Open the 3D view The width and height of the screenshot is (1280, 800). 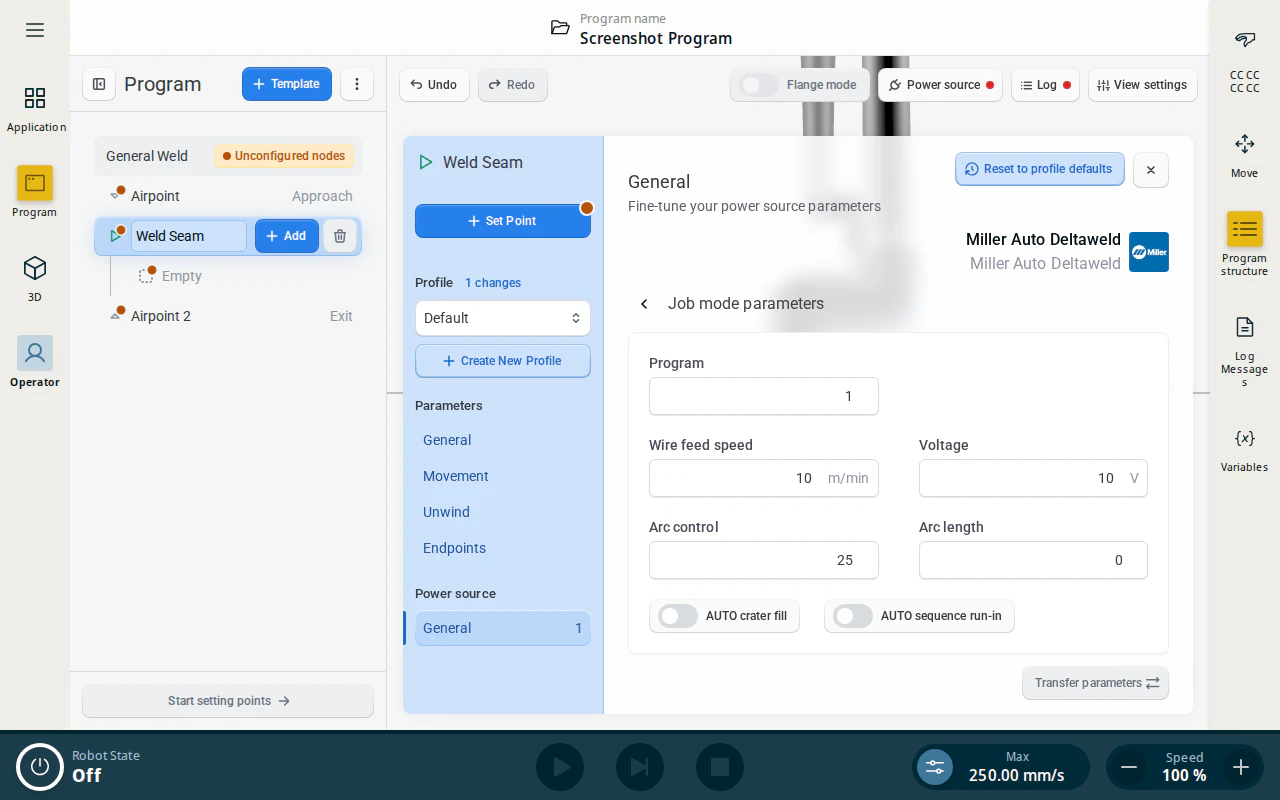tap(35, 278)
